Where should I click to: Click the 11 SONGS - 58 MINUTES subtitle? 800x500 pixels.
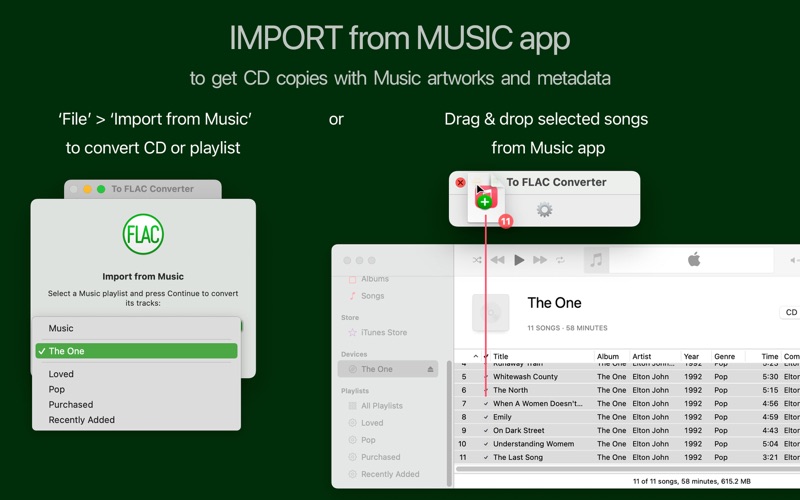pos(567,328)
